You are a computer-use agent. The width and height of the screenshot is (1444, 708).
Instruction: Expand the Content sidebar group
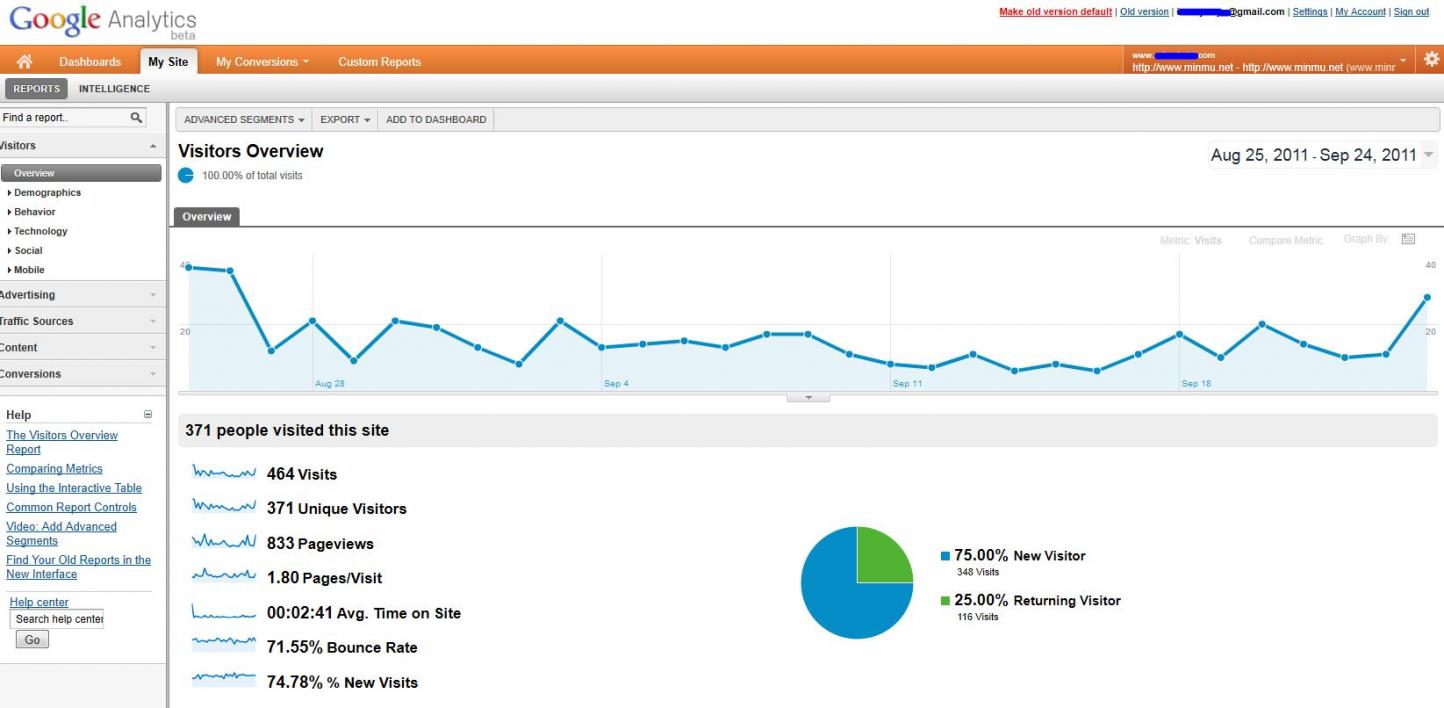[x=82, y=347]
